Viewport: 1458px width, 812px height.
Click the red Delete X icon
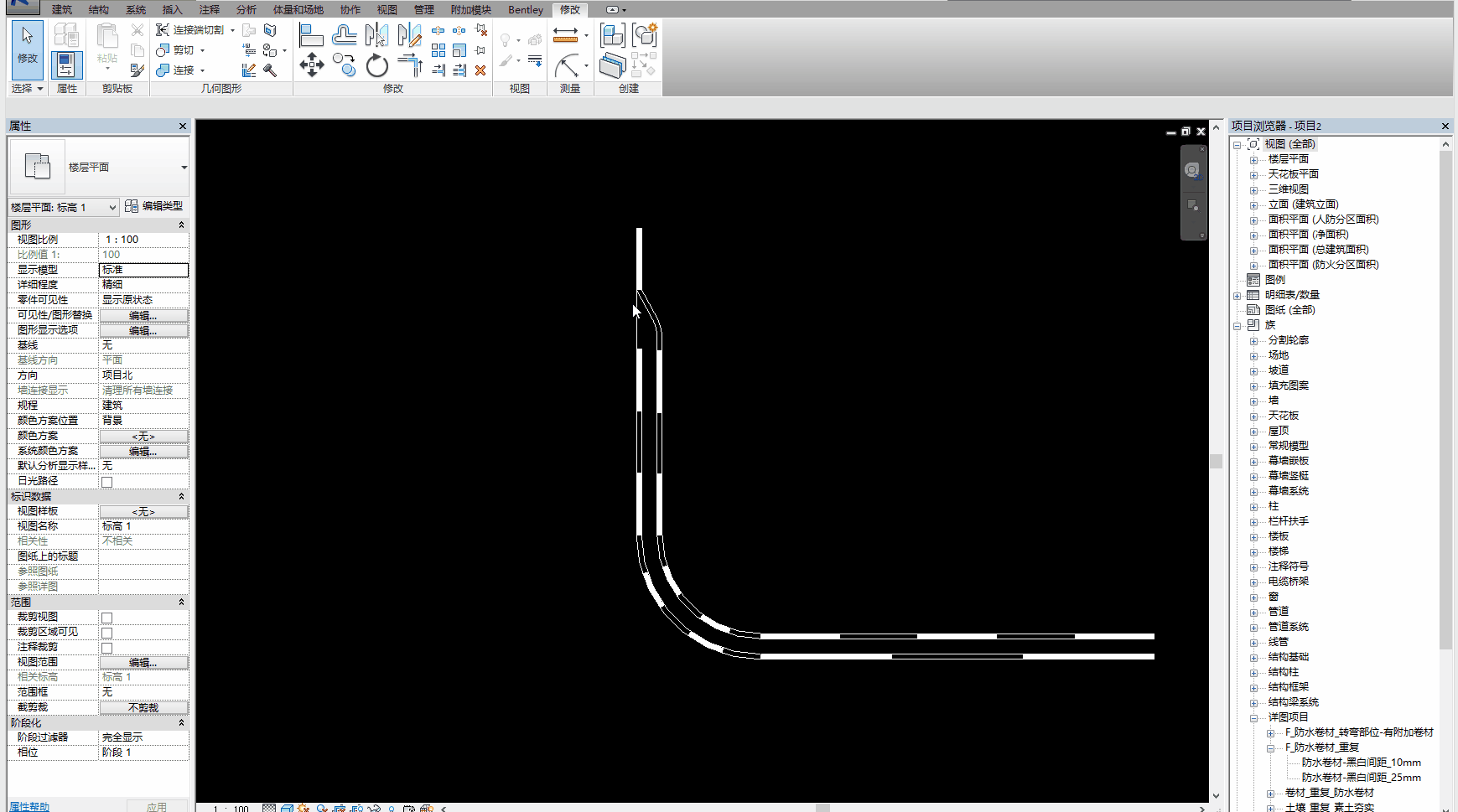pos(480,70)
